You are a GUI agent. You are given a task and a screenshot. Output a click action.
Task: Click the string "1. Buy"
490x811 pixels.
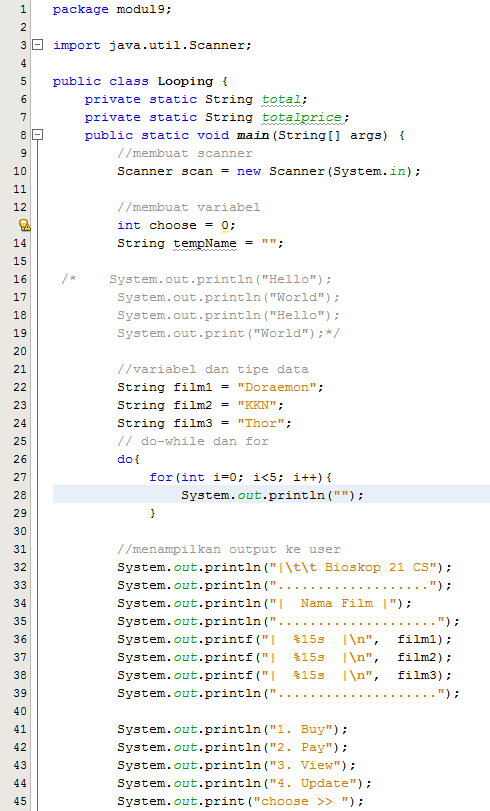pos(301,729)
